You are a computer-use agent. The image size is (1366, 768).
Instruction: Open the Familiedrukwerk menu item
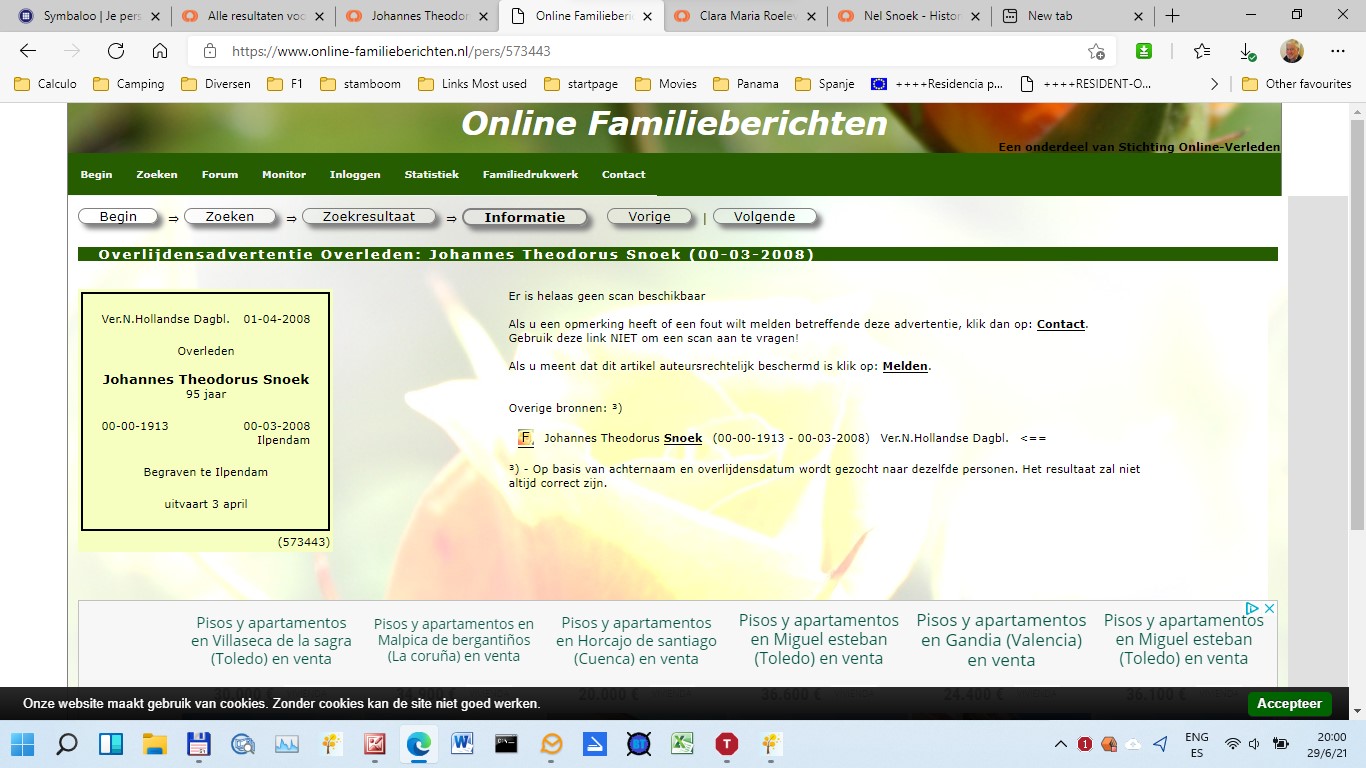point(530,174)
